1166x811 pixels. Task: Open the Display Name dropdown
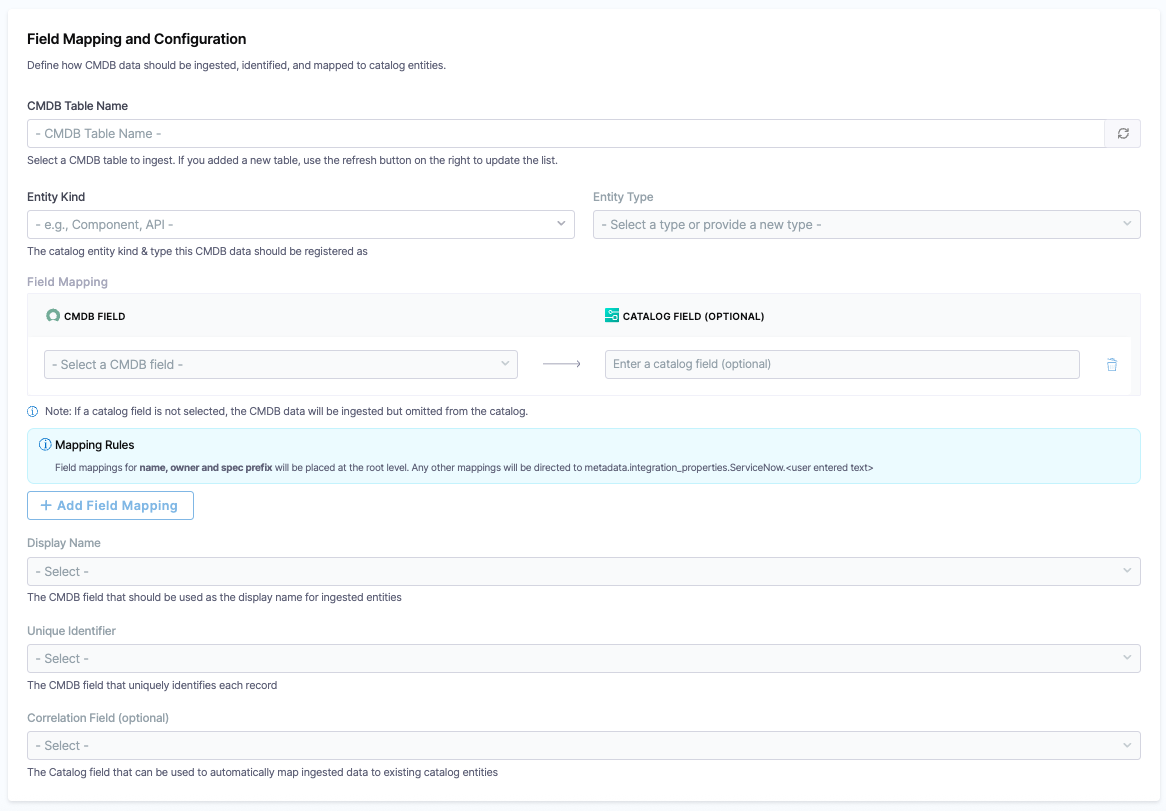[583, 571]
